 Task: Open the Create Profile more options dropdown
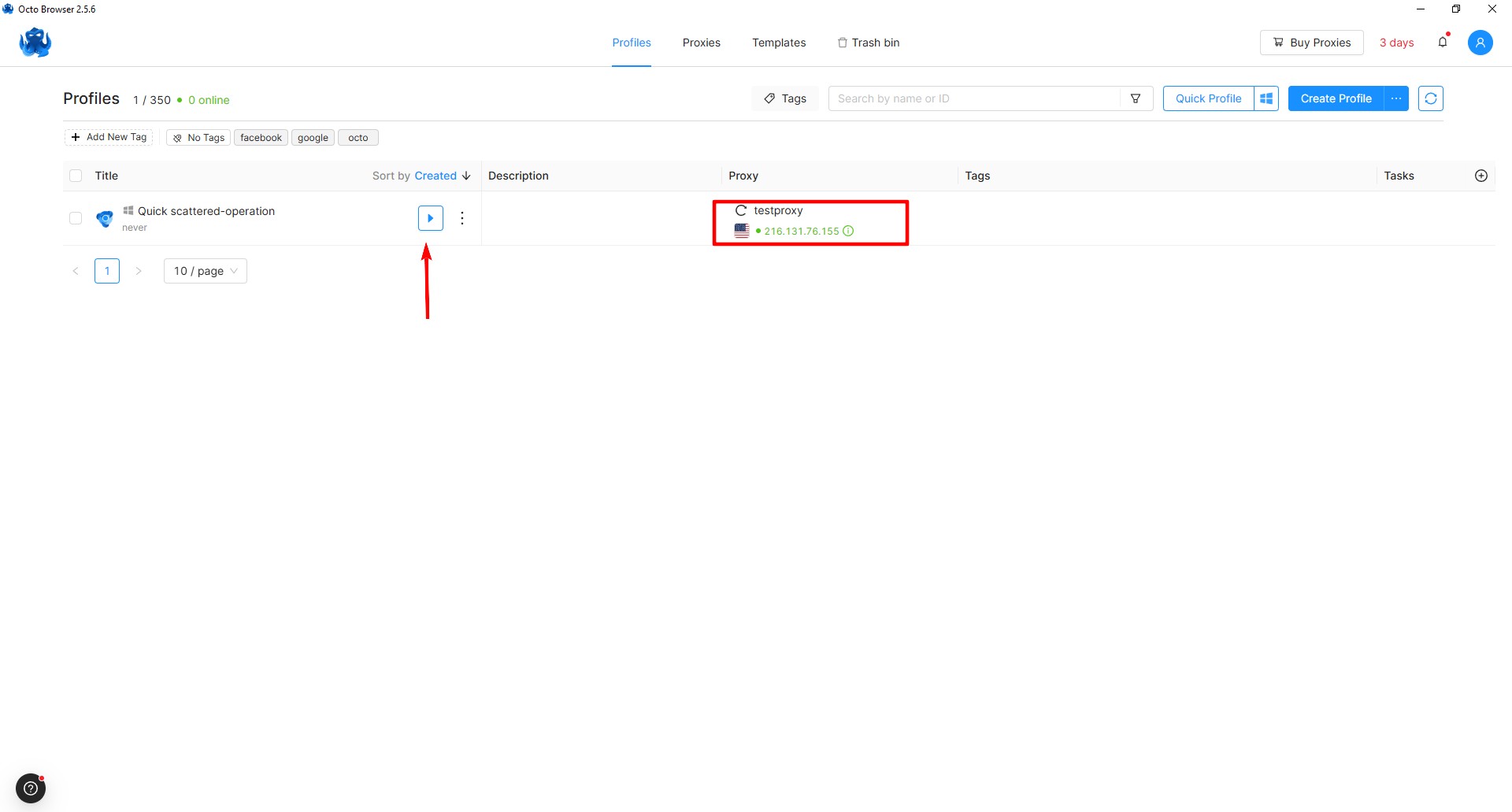(1395, 98)
